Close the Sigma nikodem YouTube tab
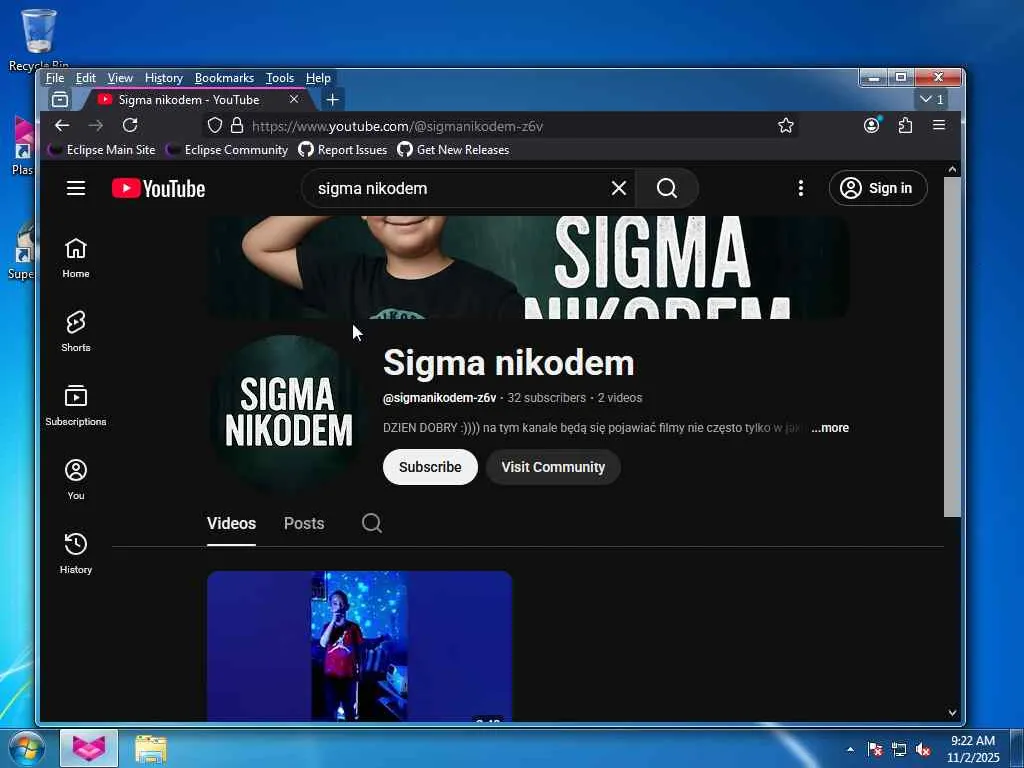Viewport: 1024px width, 768px height. click(x=294, y=99)
